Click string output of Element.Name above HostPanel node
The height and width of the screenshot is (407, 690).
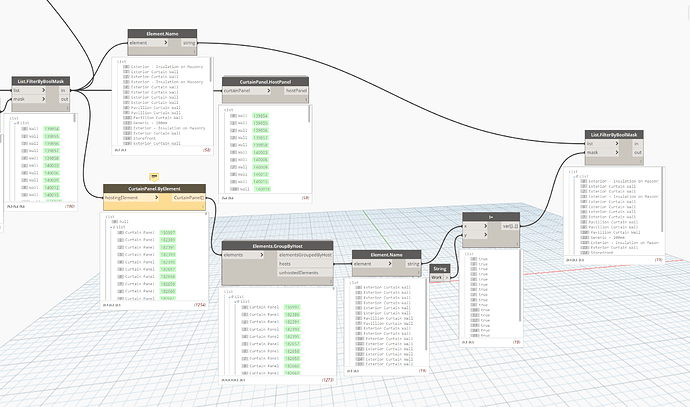189,43
